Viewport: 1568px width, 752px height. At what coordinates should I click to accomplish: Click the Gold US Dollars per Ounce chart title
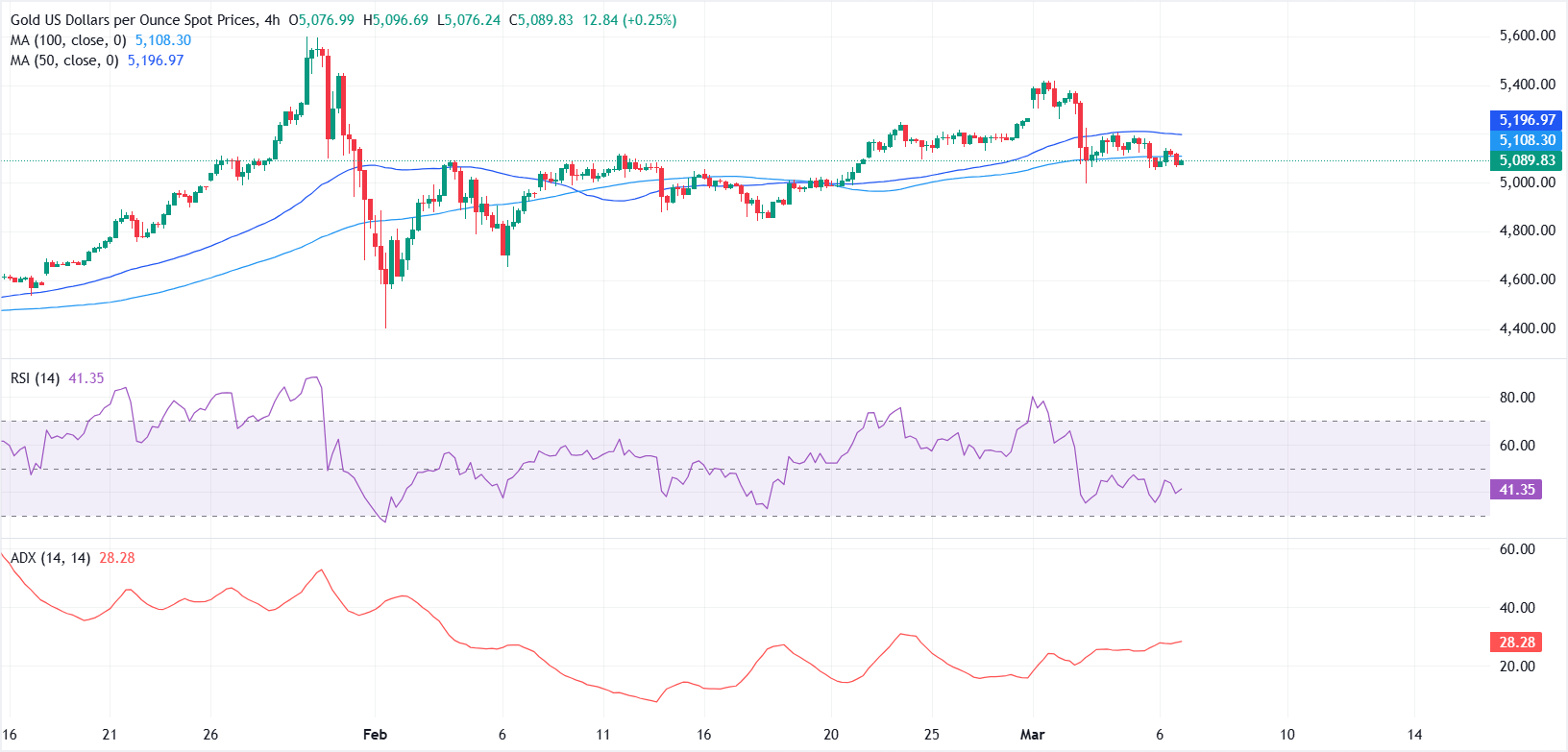click(x=134, y=20)
